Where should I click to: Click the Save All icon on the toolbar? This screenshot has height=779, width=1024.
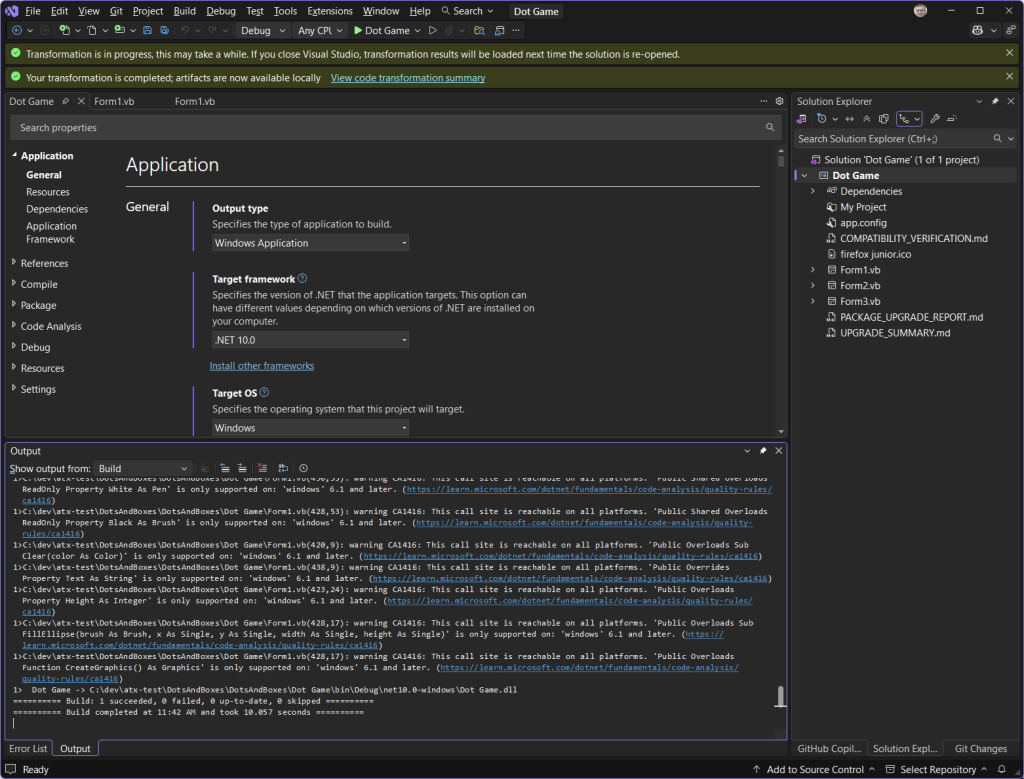(x=164, y=31)
